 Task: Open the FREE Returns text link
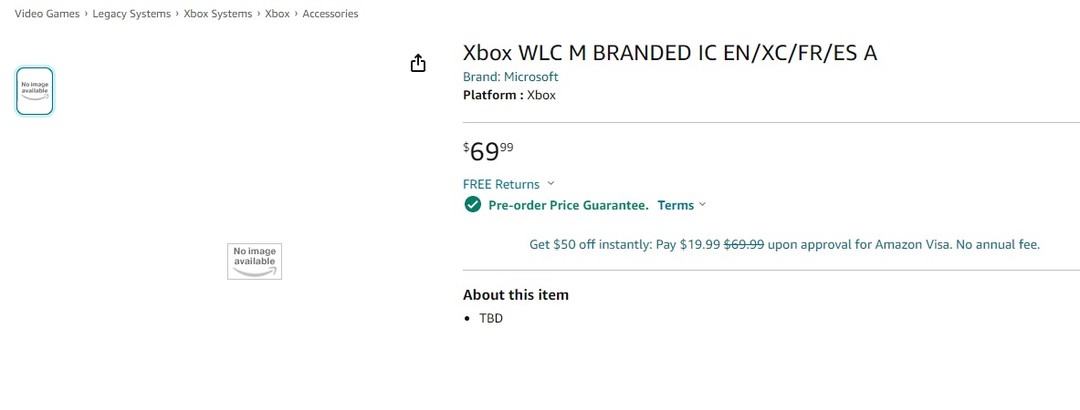coord(501,184)
